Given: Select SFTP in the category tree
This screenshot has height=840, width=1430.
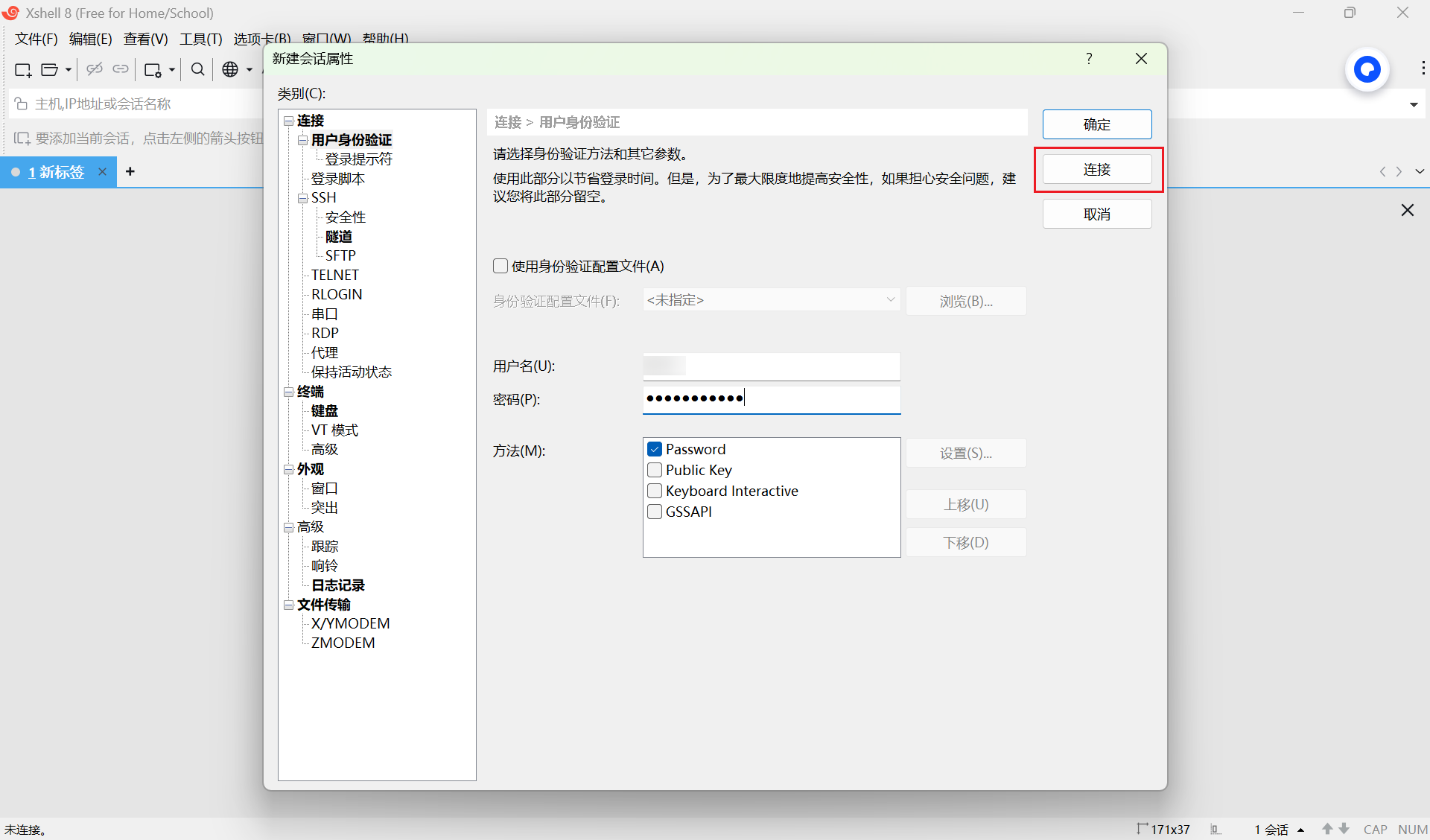Looking at the screenshot, I should point(340,255).
